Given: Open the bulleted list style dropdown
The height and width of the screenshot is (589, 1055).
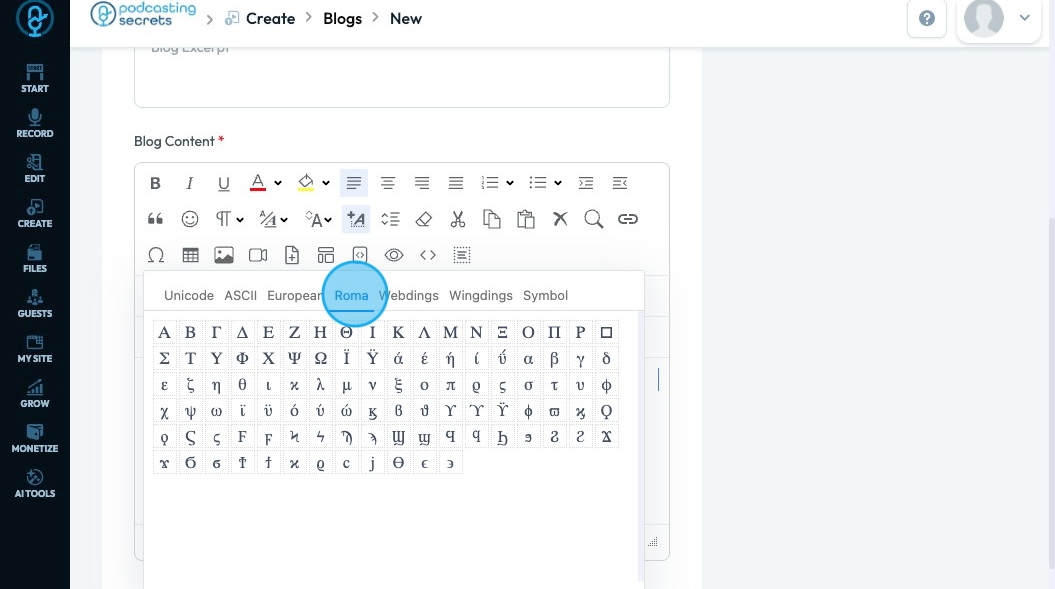Looking at the screenshot, I should [558, 183].
